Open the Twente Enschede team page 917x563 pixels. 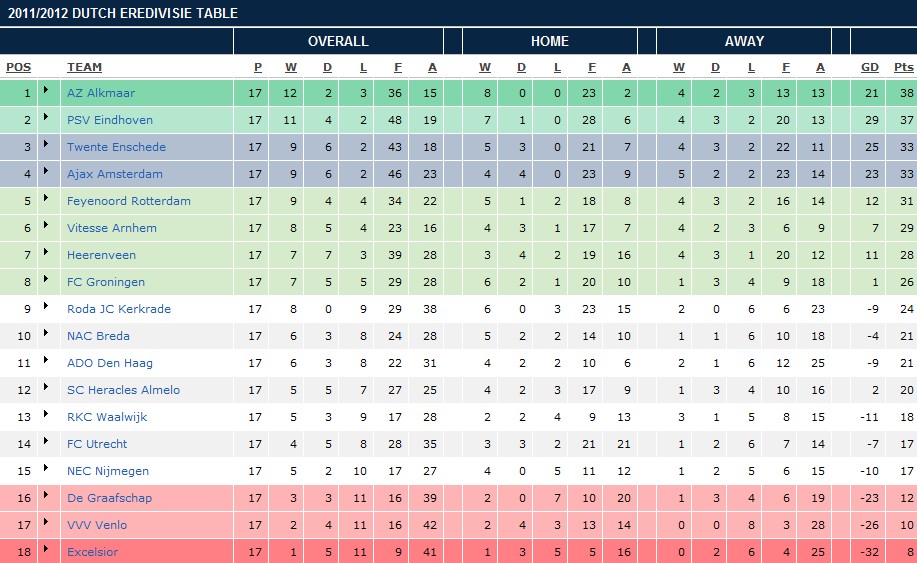click(116, 147)
